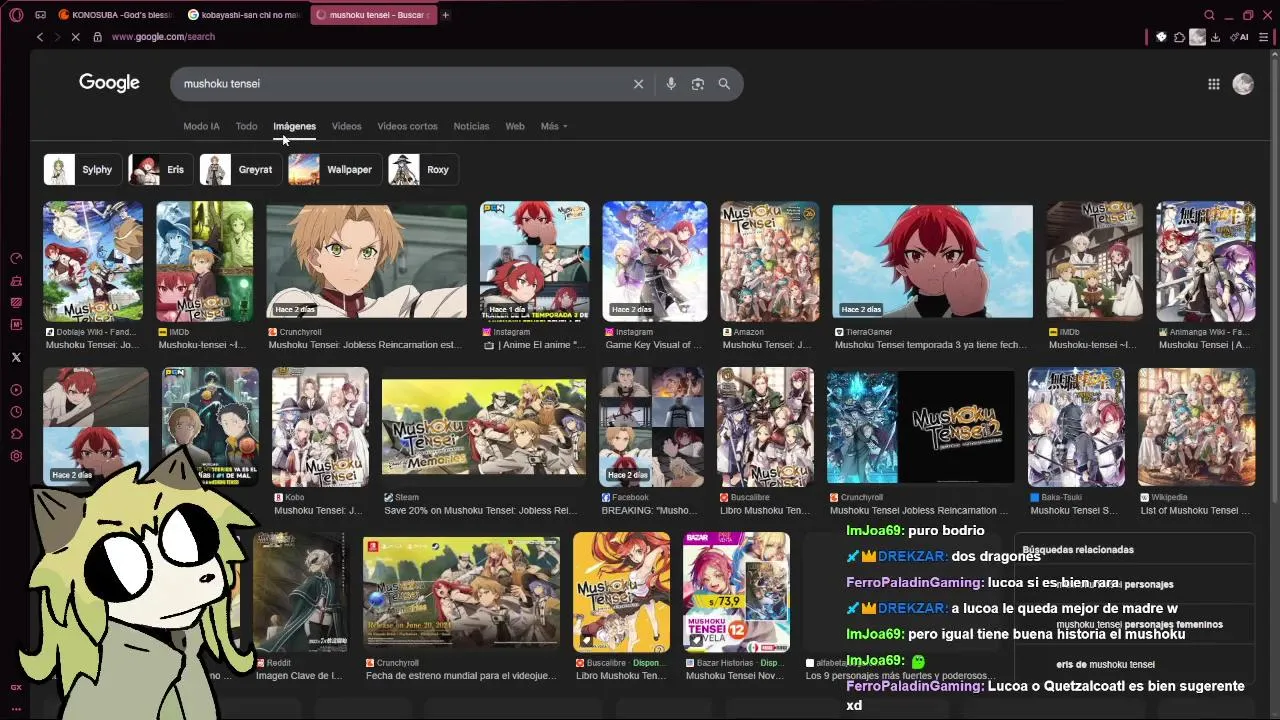This screenshot has width=1280, height=720.
Task: Open the X (Twitter) sidebar panel
Action: [16, 357]
